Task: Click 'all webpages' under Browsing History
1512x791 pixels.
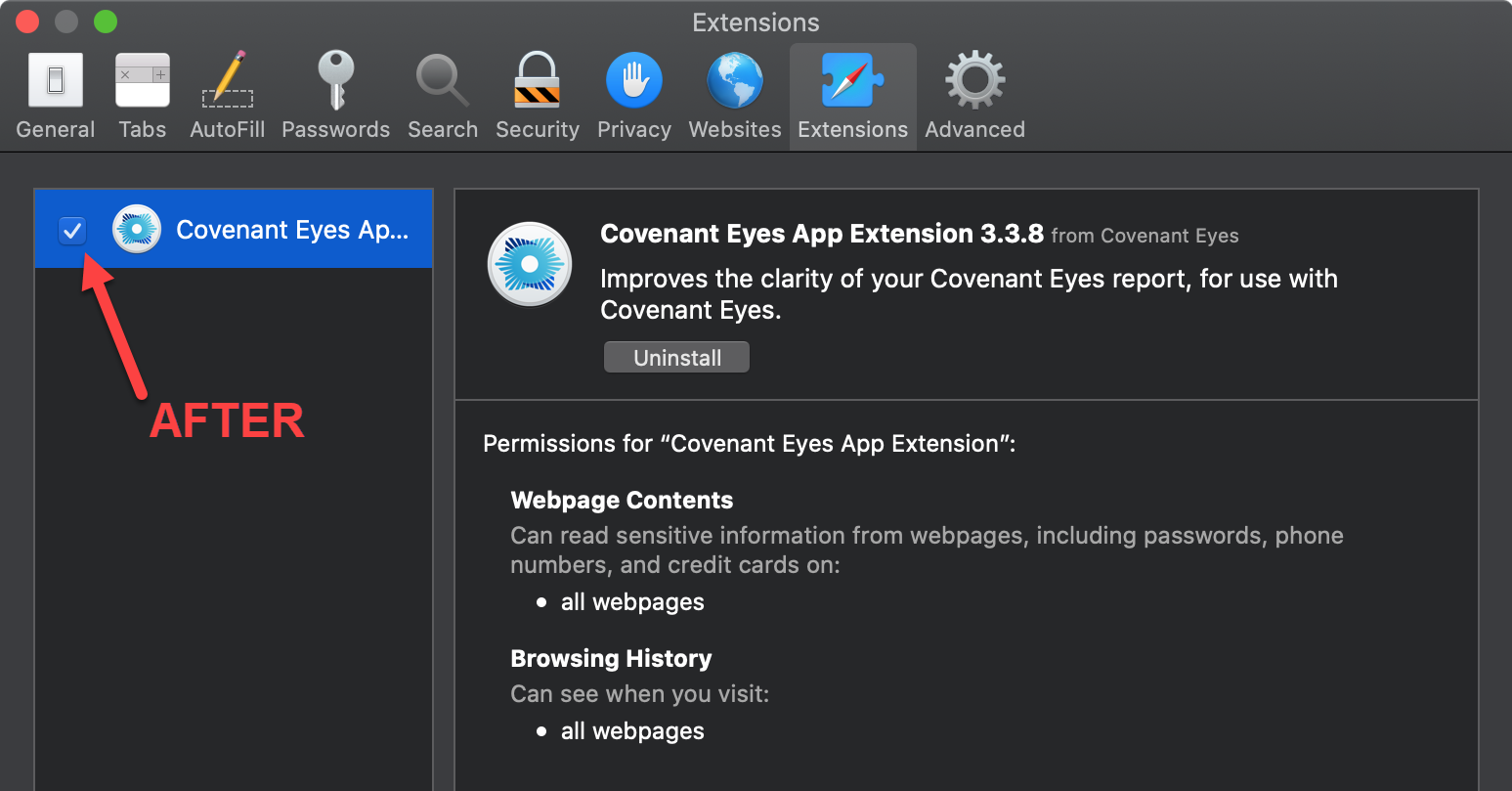Action: [x=632, y=731]
